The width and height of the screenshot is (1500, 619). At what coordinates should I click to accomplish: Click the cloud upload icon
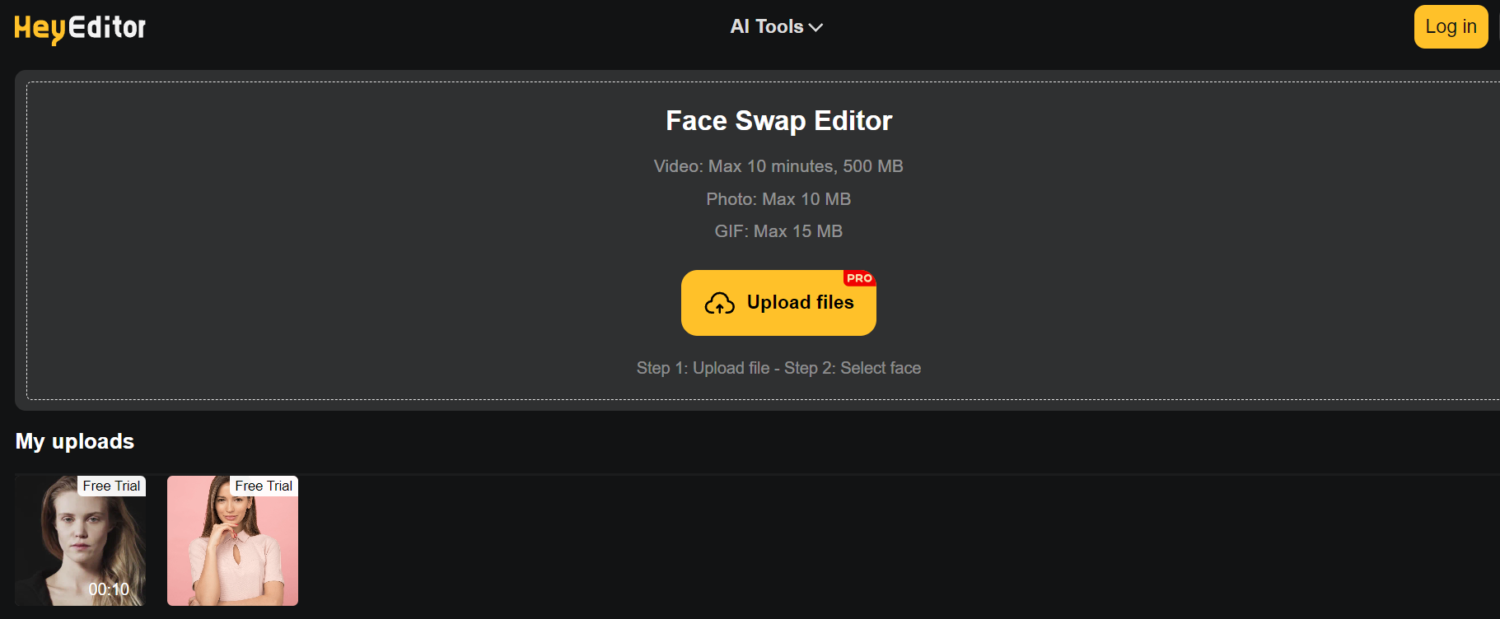tap(720, 303)
